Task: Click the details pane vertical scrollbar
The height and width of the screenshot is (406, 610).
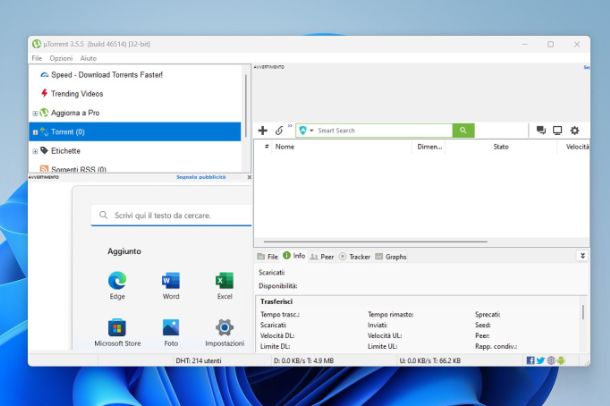Action: pos(583,312)
